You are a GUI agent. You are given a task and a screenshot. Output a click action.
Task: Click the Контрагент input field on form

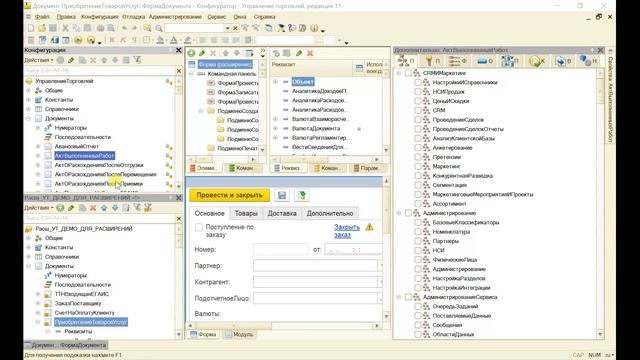315,282
